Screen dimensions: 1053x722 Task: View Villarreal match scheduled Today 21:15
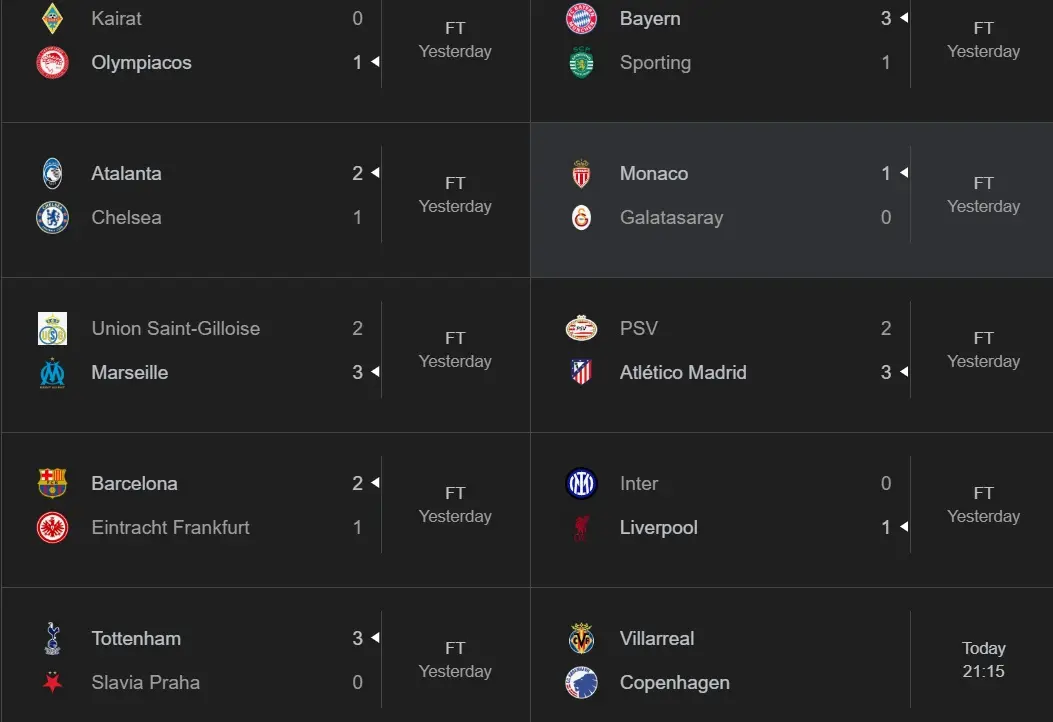coord(983,660)
